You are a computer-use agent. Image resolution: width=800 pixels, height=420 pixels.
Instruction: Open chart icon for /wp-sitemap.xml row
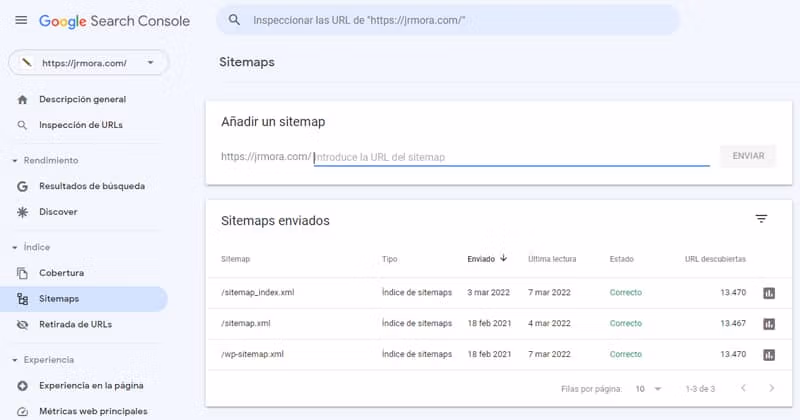(x=769, y=355)
